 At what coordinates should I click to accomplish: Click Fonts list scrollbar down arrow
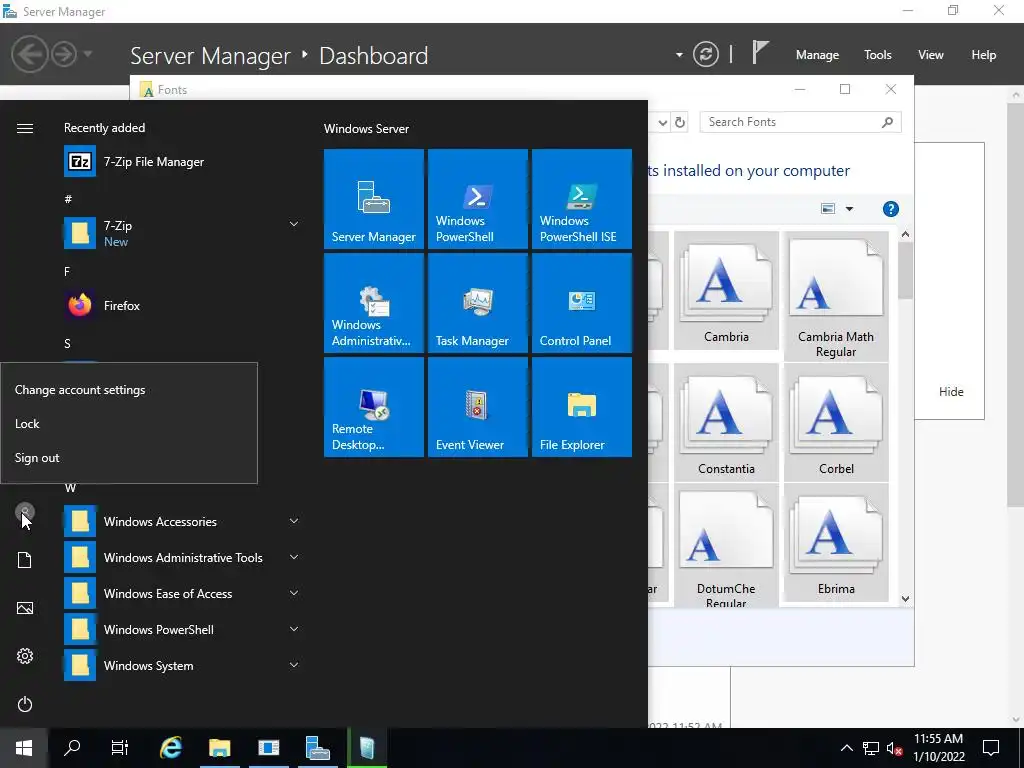tap(905, 599)
